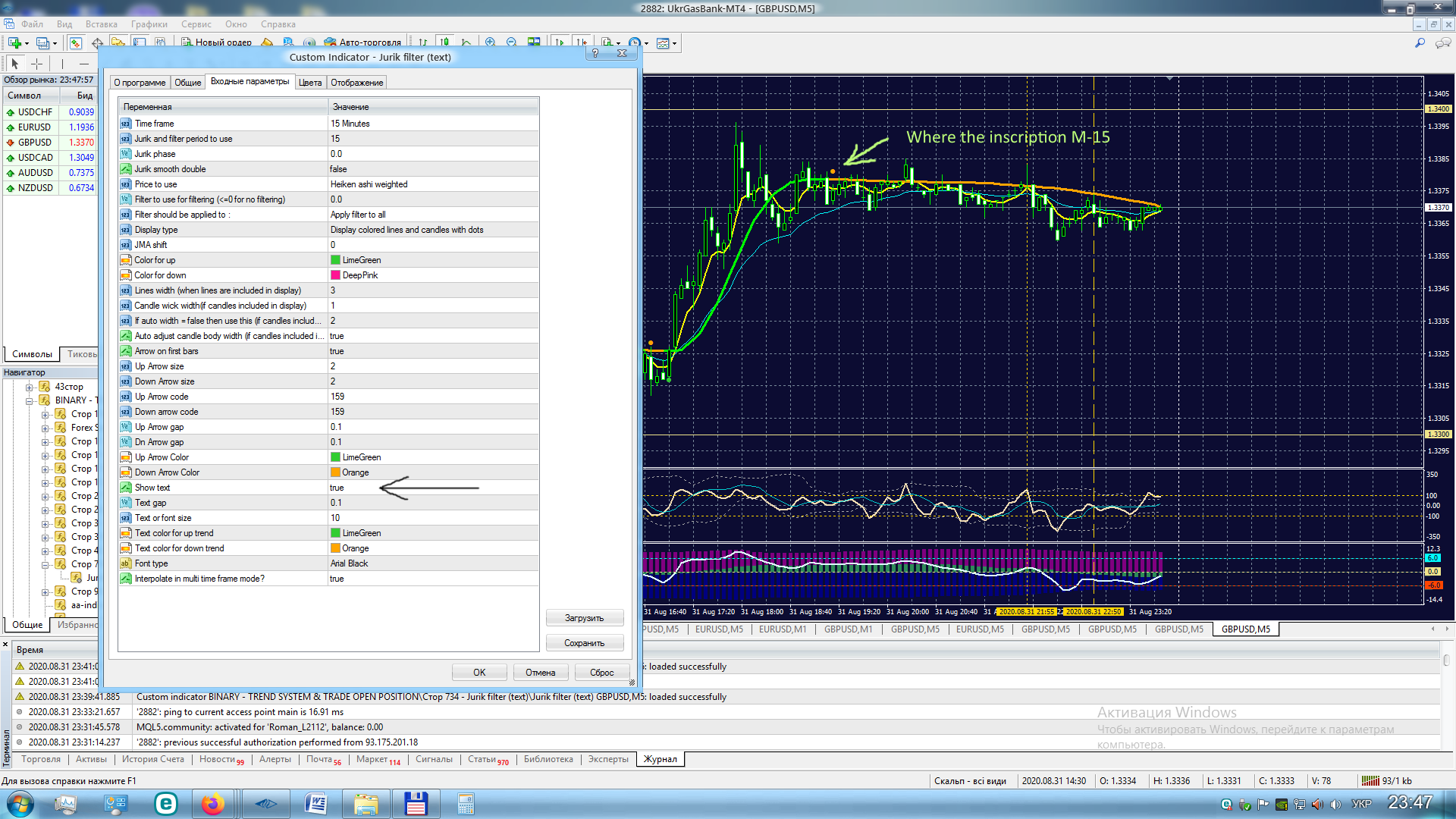The height and width of the screenshot is (819, 1456).
Task: Click DeepPink color swatch for down
Action: [x=335, y=275]
